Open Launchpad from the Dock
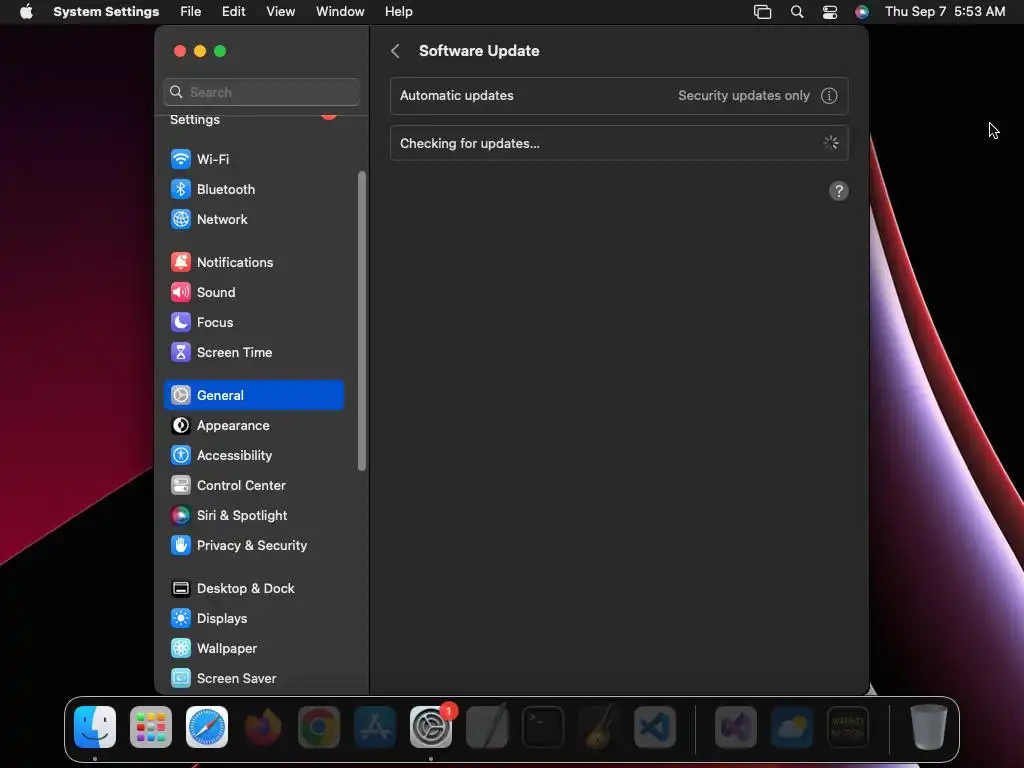Image resolution: width=1024 pixels, height=768 pixels. click(x=151, y=727)
